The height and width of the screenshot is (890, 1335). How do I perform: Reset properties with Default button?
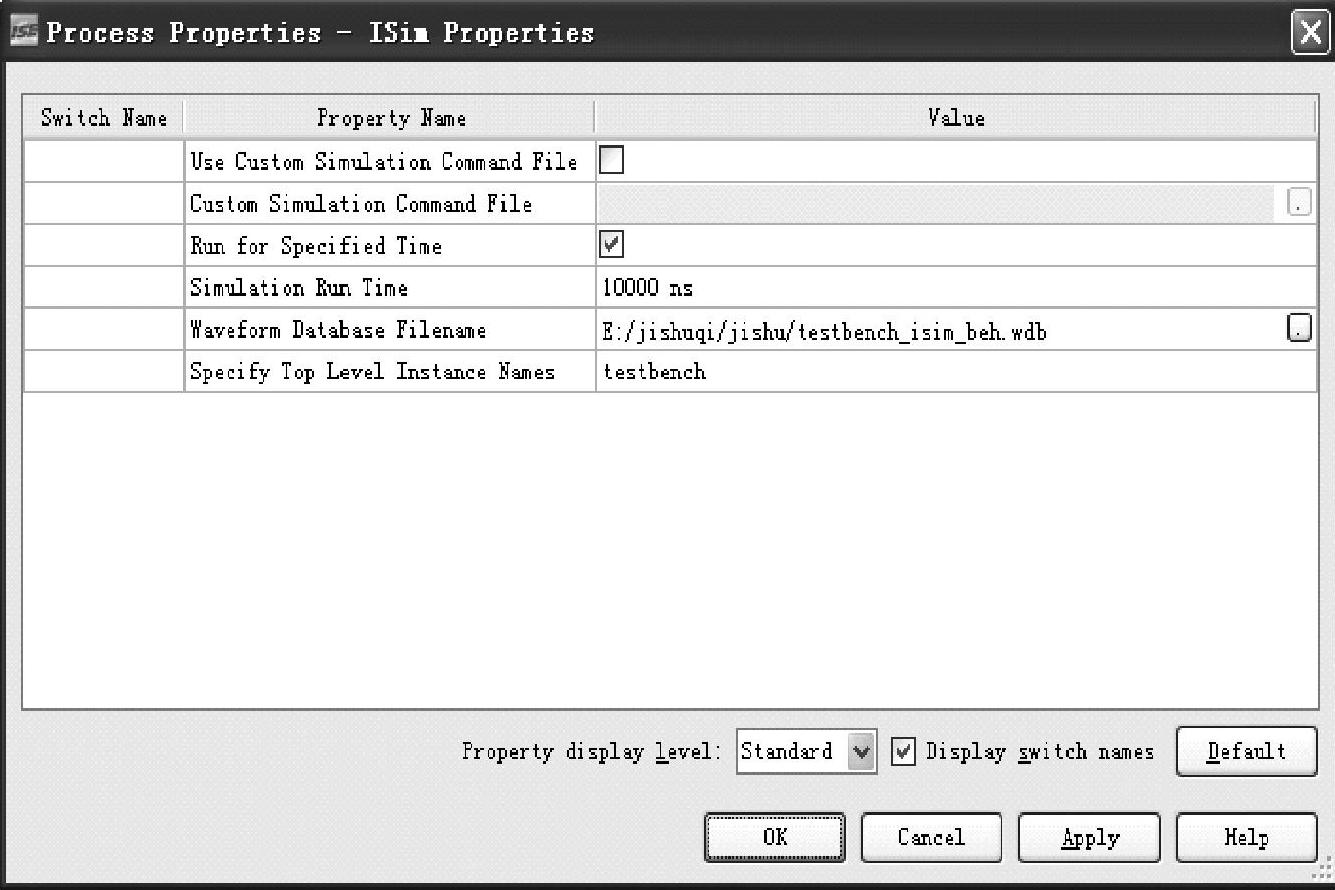point(1246,751)
